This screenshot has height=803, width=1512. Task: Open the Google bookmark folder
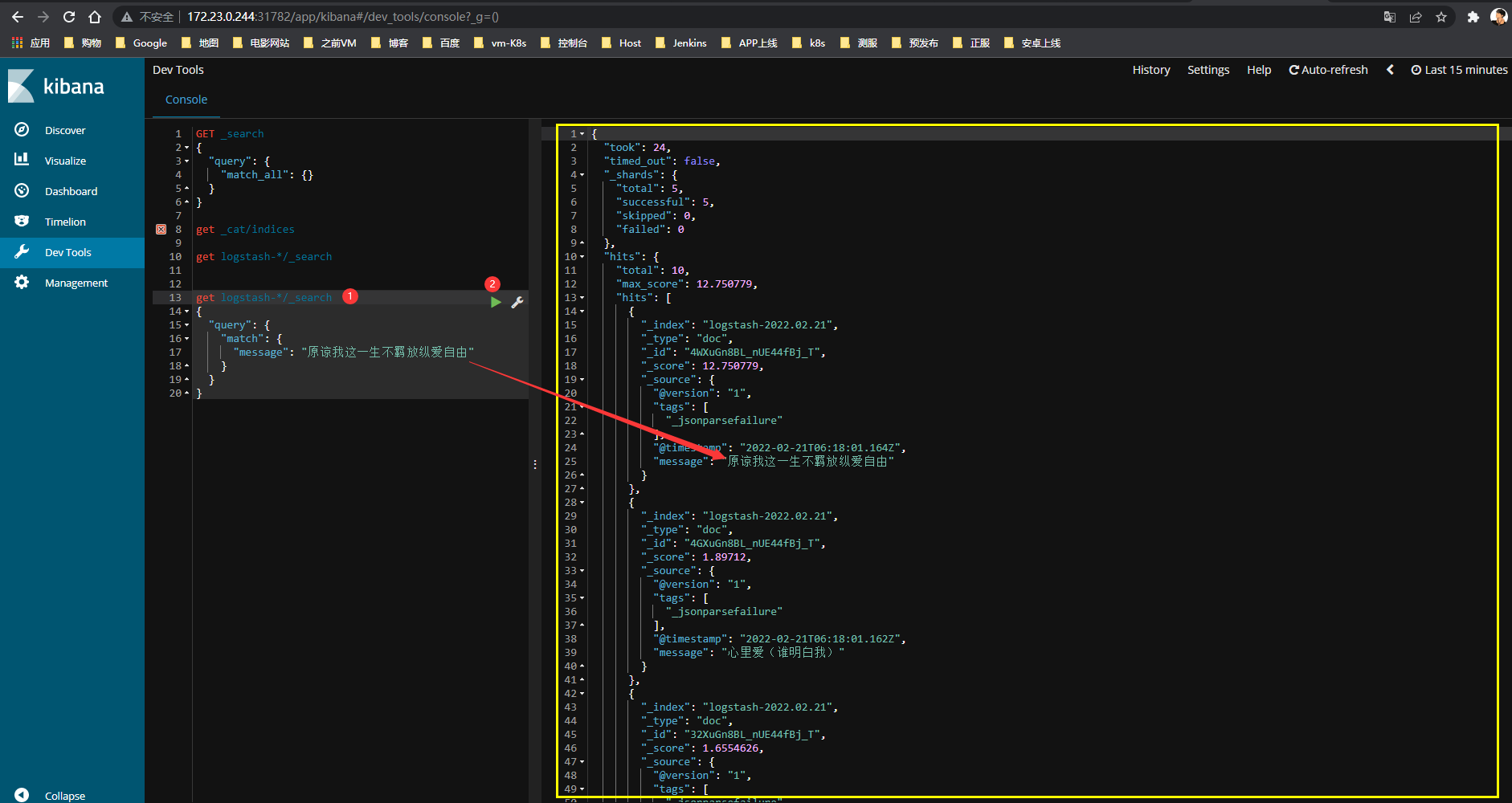[141, 43]
